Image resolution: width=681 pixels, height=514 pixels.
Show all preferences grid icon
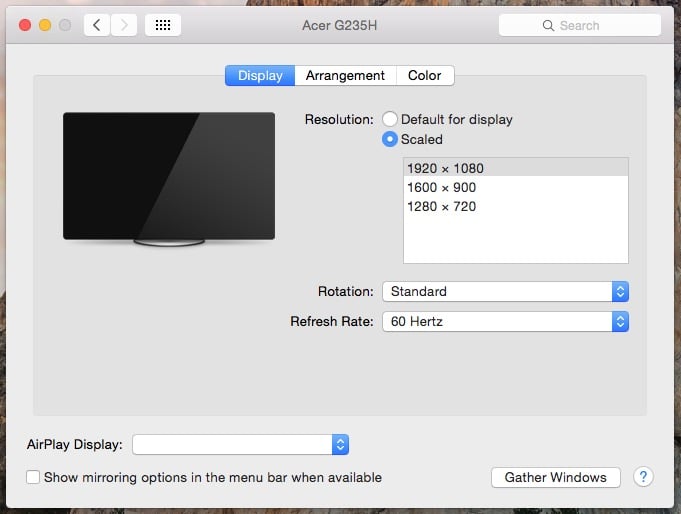pyautogui.click(x=163, y=25)
